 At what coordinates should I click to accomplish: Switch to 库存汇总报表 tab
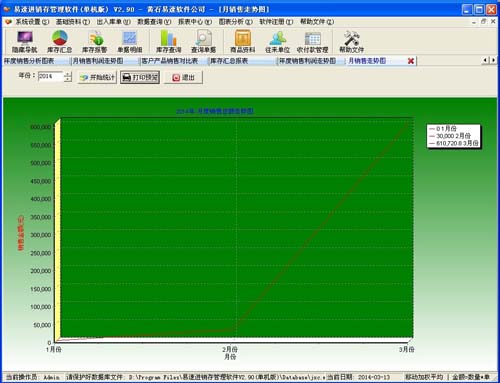(x=229, y=61)
